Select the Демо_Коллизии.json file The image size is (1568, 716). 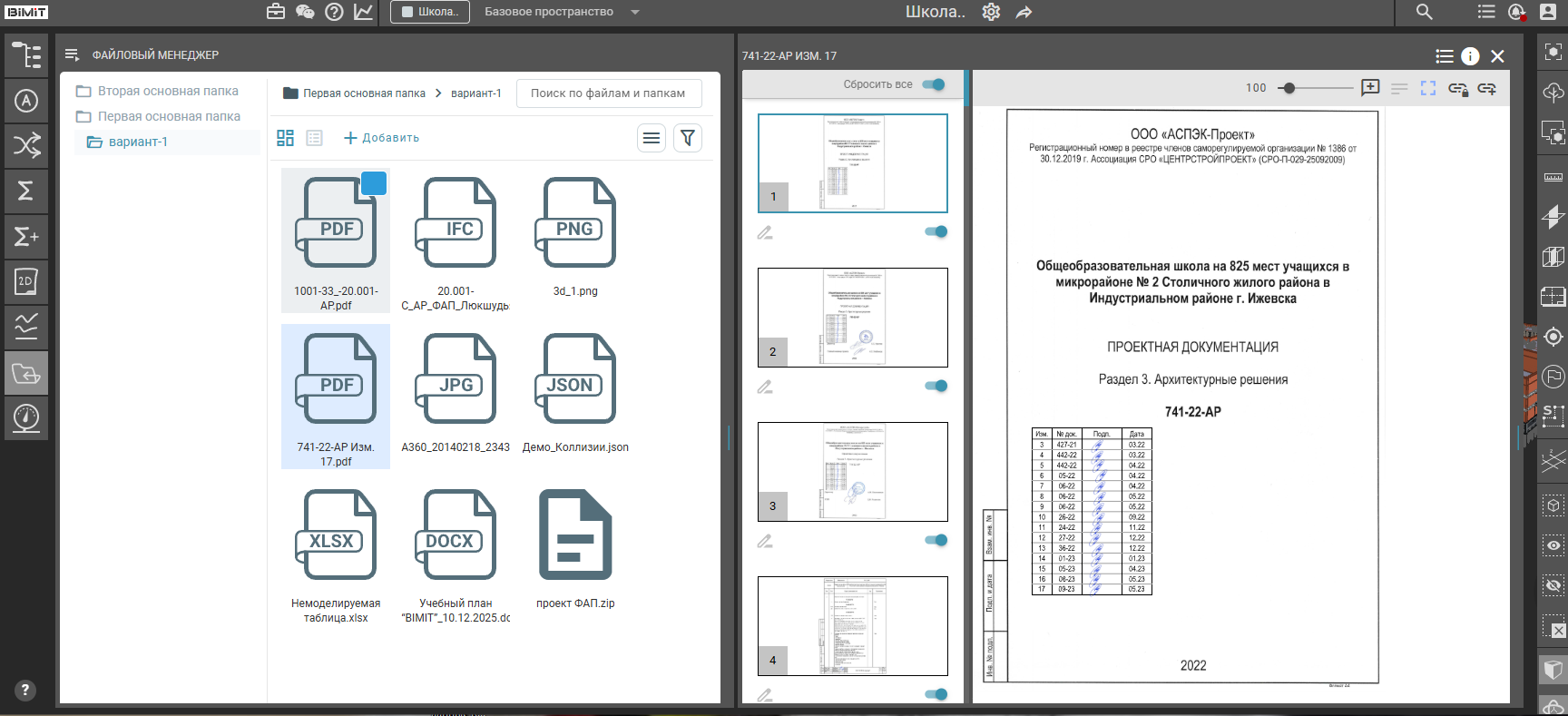[x=575, y=394]
